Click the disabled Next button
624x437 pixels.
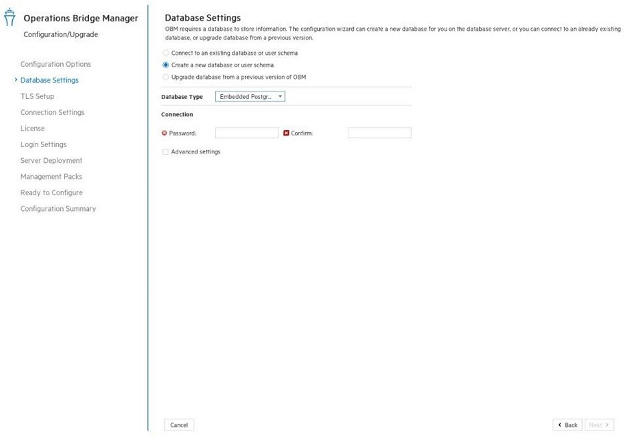click(x=599, y=425)
